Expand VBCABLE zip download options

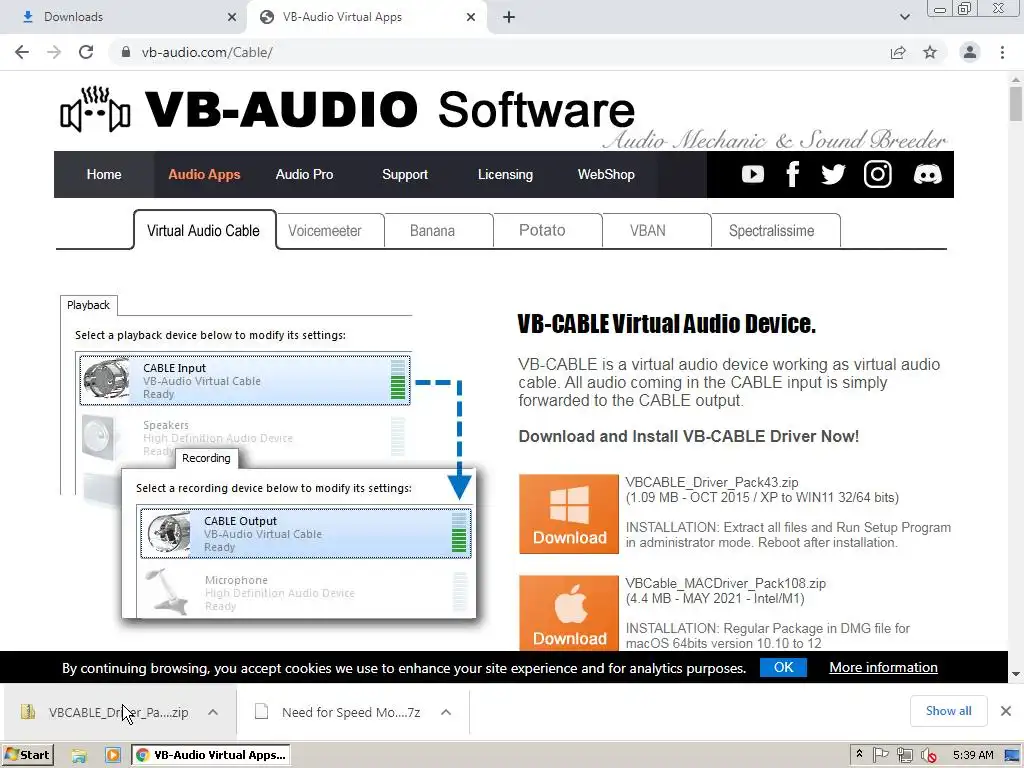[213, 712]
